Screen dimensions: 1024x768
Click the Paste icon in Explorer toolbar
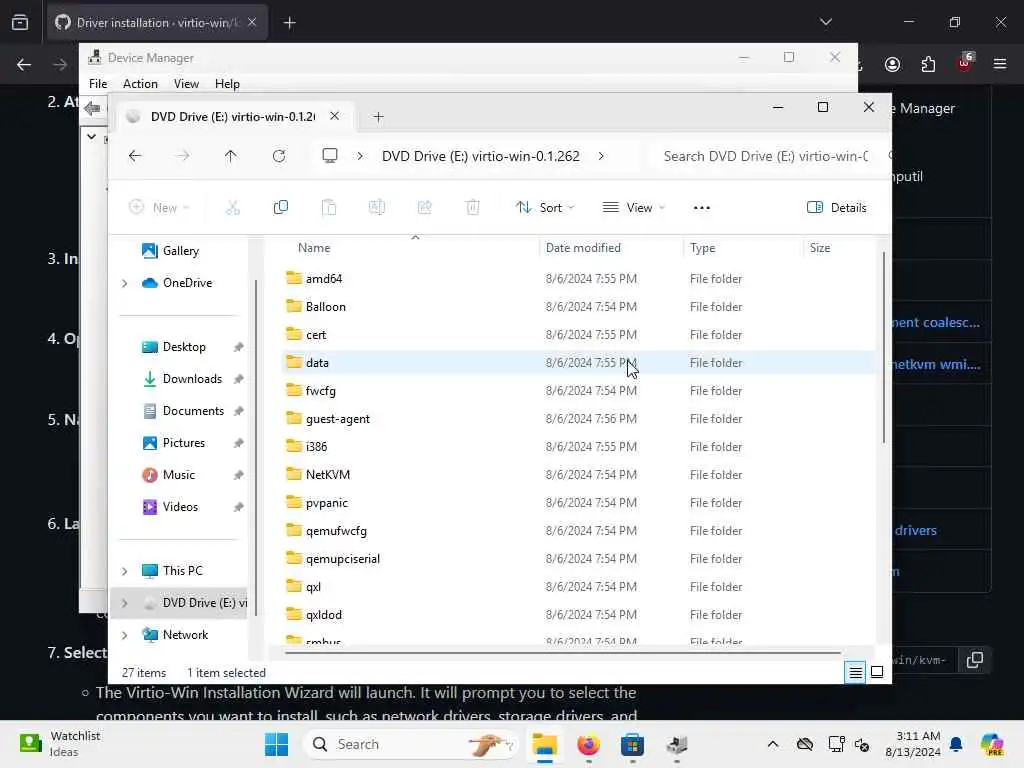point(328,208)
